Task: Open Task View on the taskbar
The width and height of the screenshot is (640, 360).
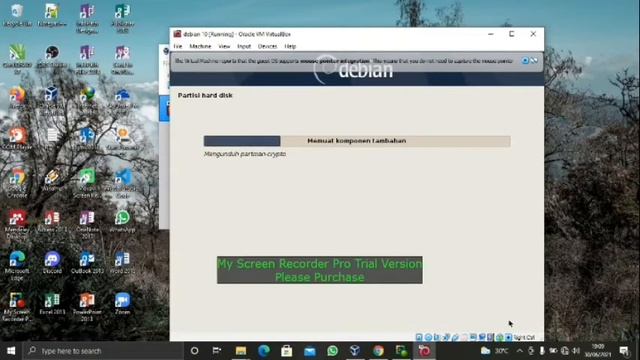Action: click(217, 351)
